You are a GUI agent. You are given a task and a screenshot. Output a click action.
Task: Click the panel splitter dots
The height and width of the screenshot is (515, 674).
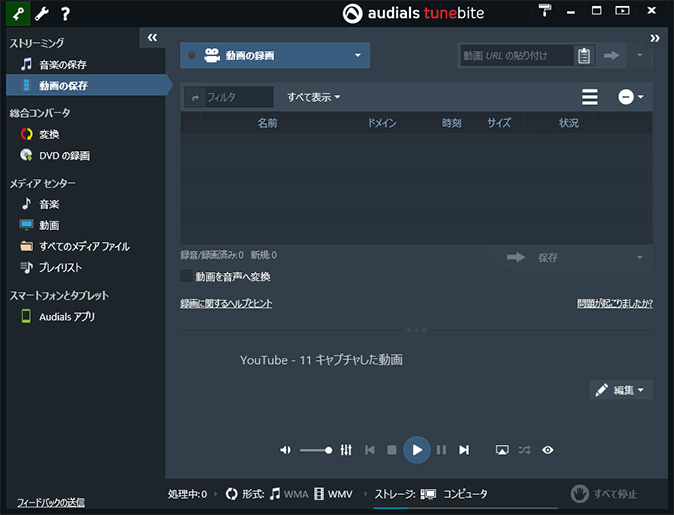pyautogui.click(x=416, y=330)
